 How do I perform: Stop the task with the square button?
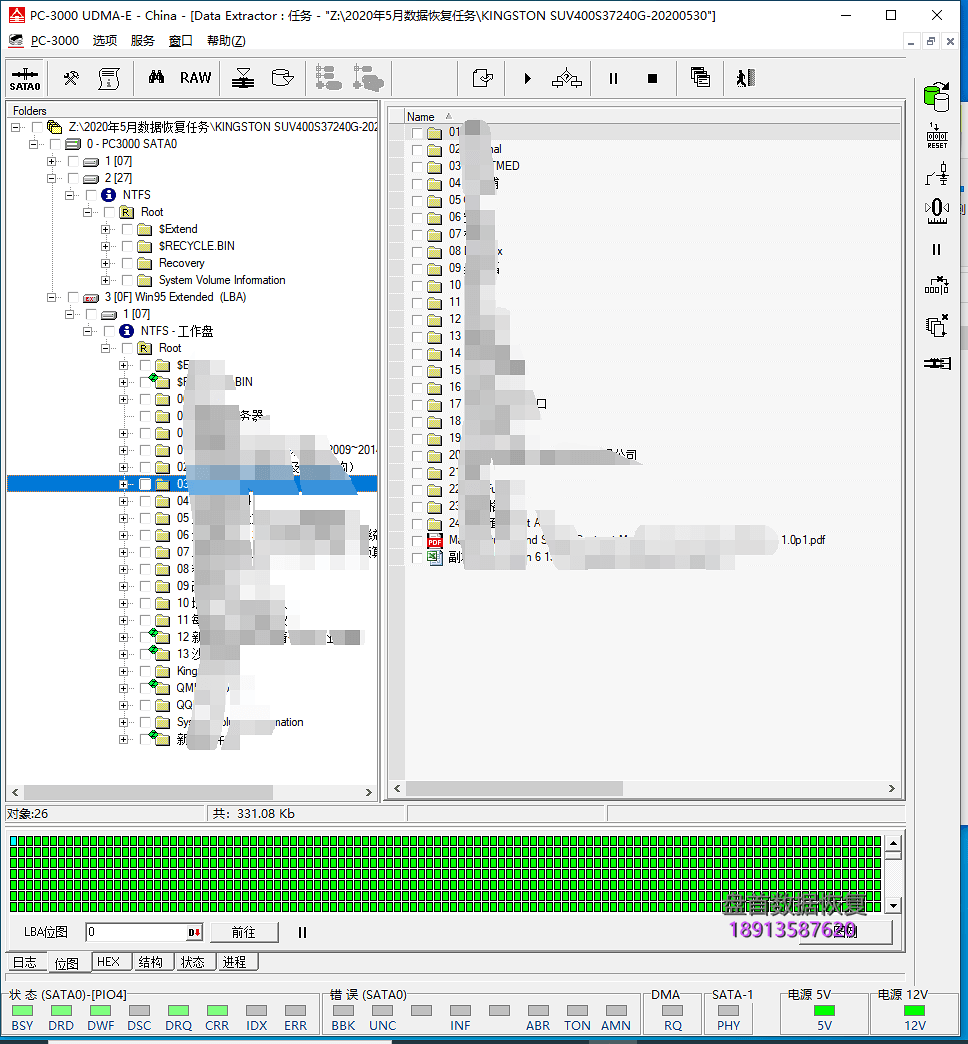pyautogui.click(x=652, y=79)
